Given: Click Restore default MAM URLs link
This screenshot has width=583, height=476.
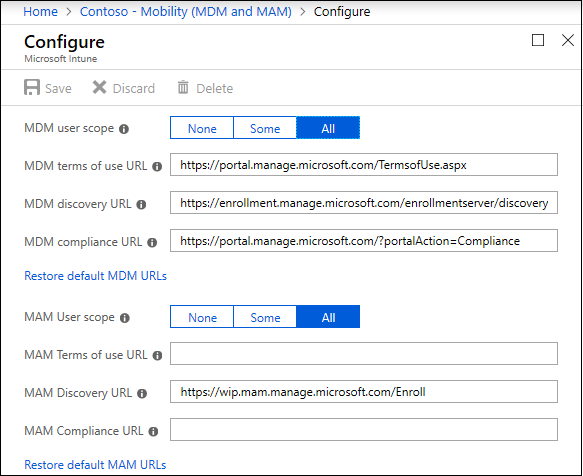Looking at the screenshot, I should tap(95, 464).
